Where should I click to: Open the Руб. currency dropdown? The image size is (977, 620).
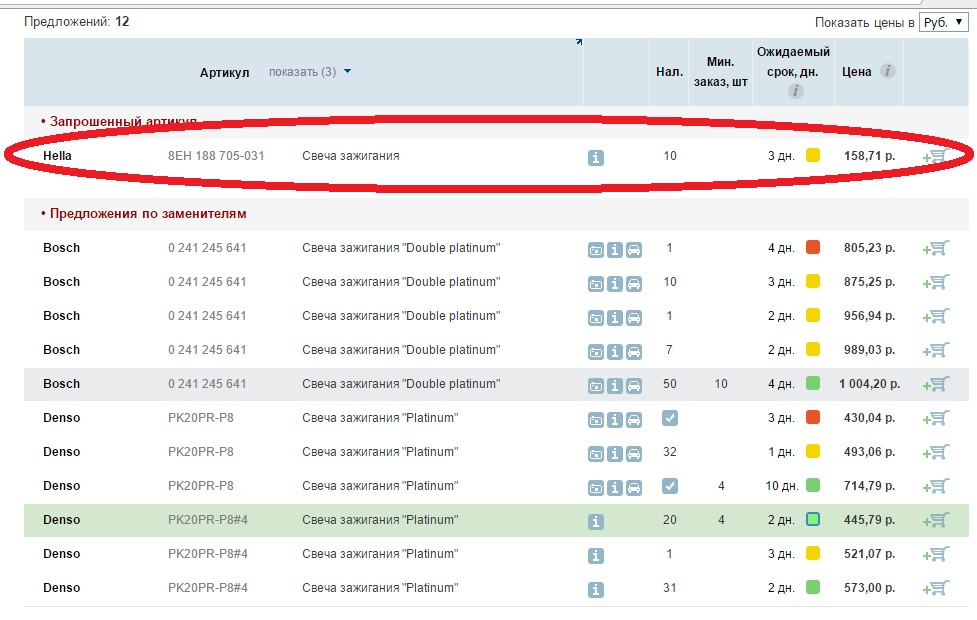click(x=942, y=22)
